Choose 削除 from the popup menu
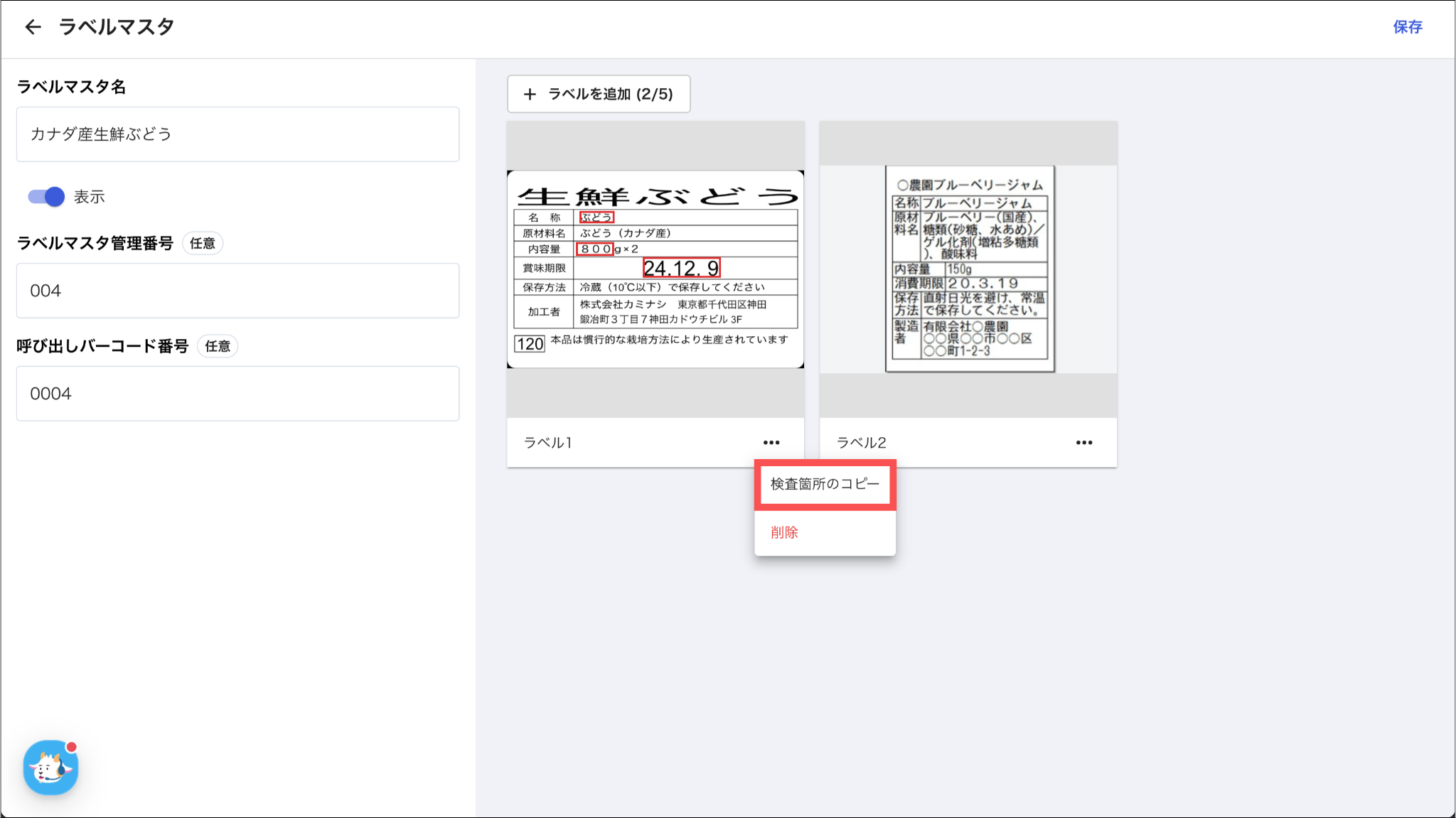This screenshot has height=818, width=1456. click(x=784, y=532)
